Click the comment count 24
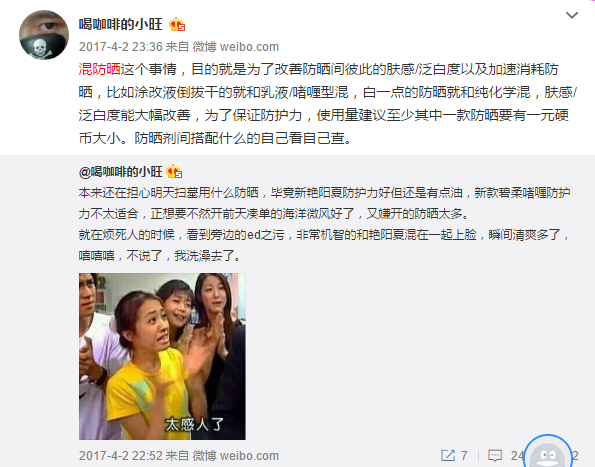The width and height of the screenshot is (595, 467). pos(517,455)
